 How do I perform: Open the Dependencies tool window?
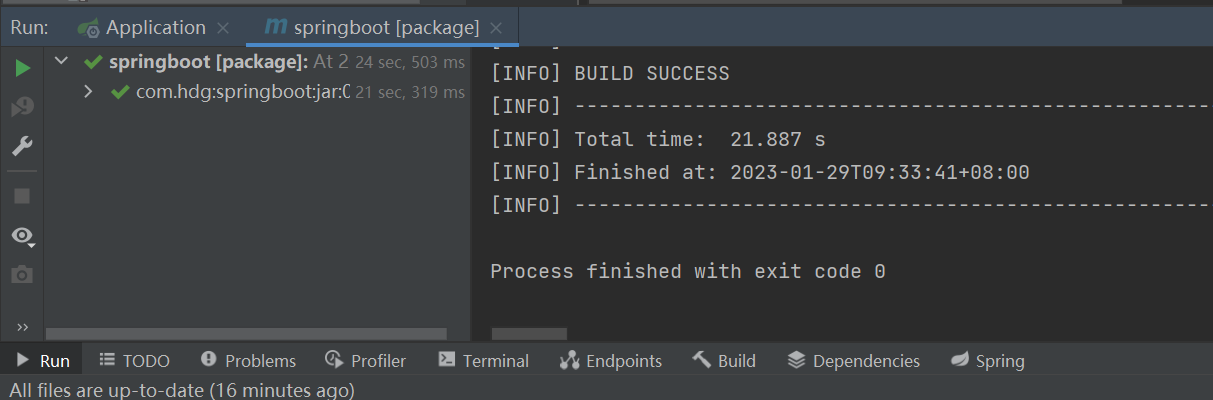854,361
